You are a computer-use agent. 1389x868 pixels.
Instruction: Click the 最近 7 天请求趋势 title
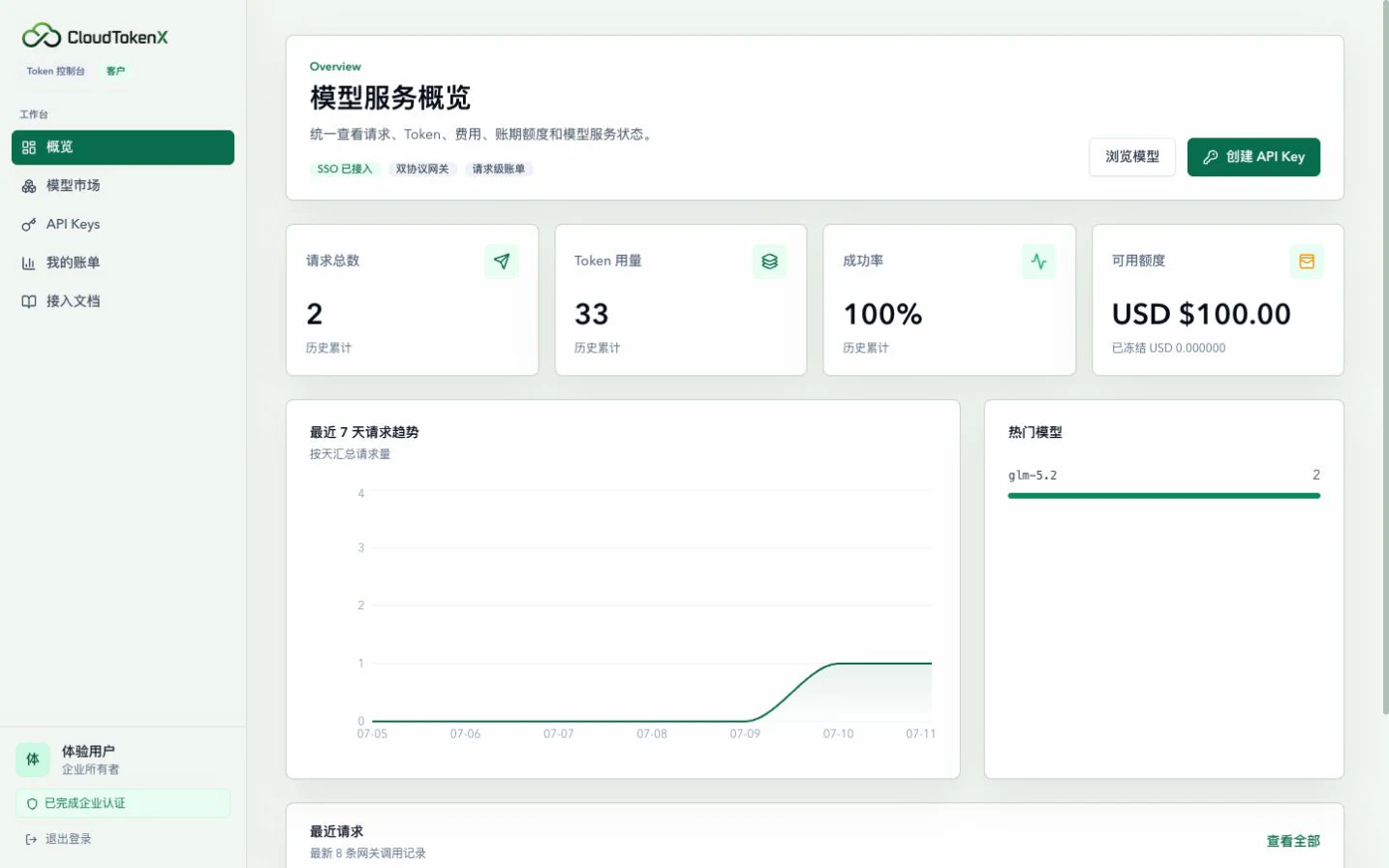(x=364, y=432)
